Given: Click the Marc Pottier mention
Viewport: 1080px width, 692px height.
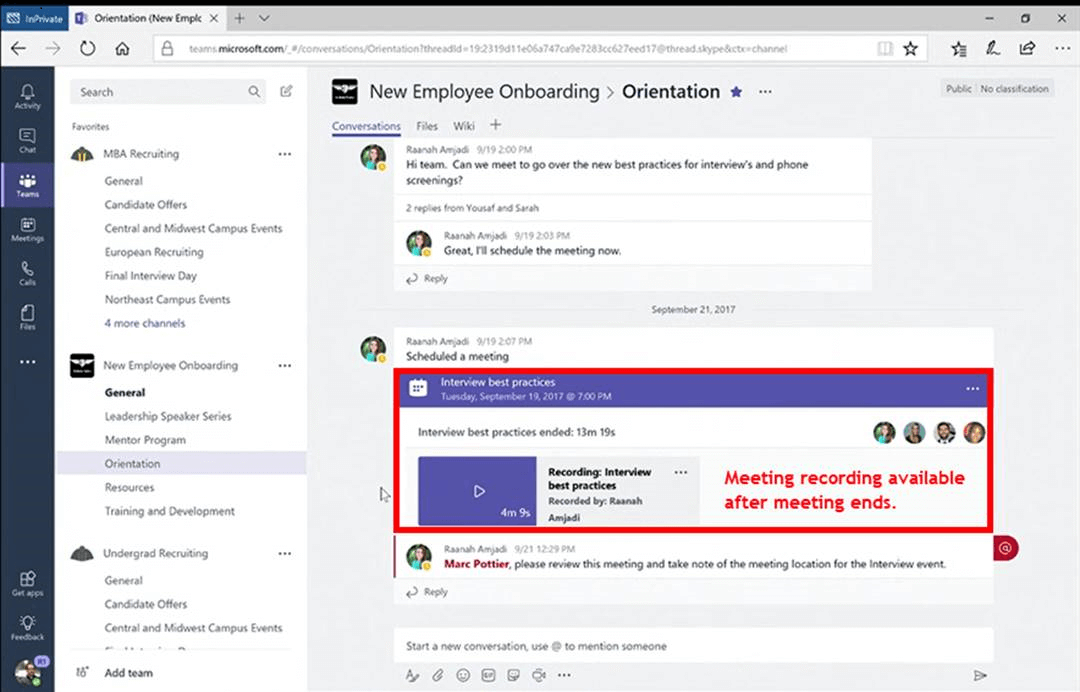Looking at the screenshot, I should pos(476,564).
